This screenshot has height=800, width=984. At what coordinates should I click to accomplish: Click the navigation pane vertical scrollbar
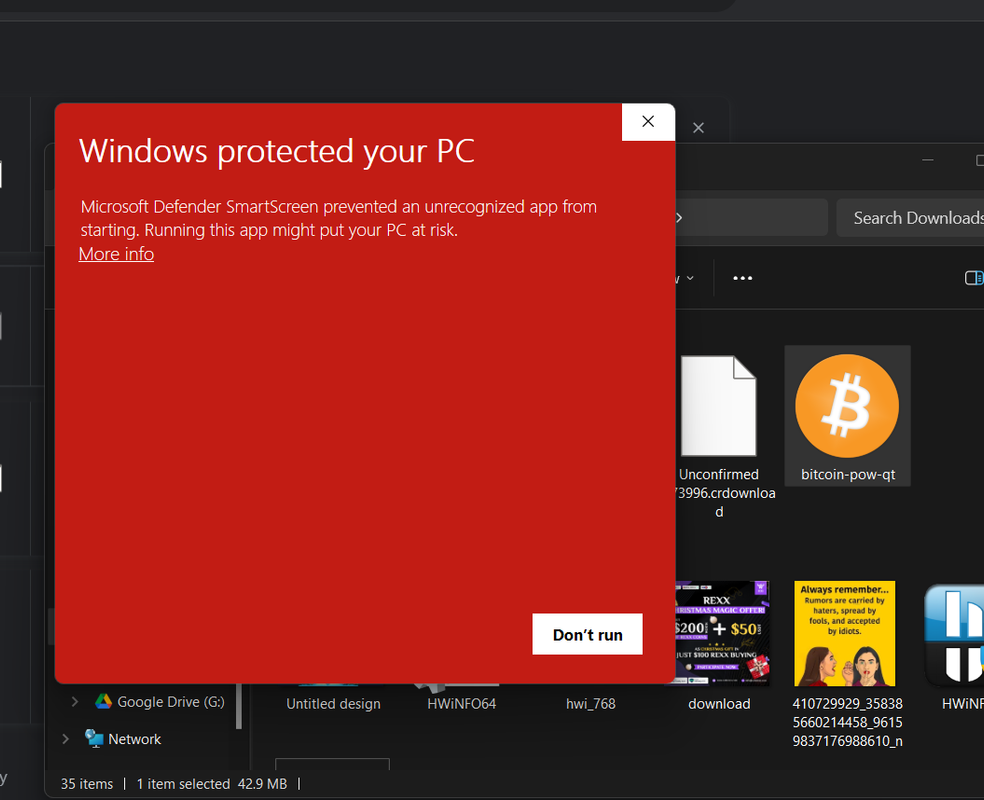tap(238, 706)
